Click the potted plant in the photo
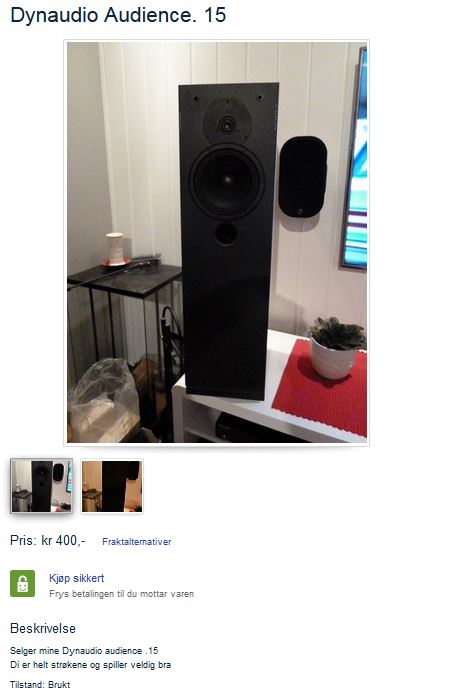Screen dimensions: 449x696 [336, 347]
